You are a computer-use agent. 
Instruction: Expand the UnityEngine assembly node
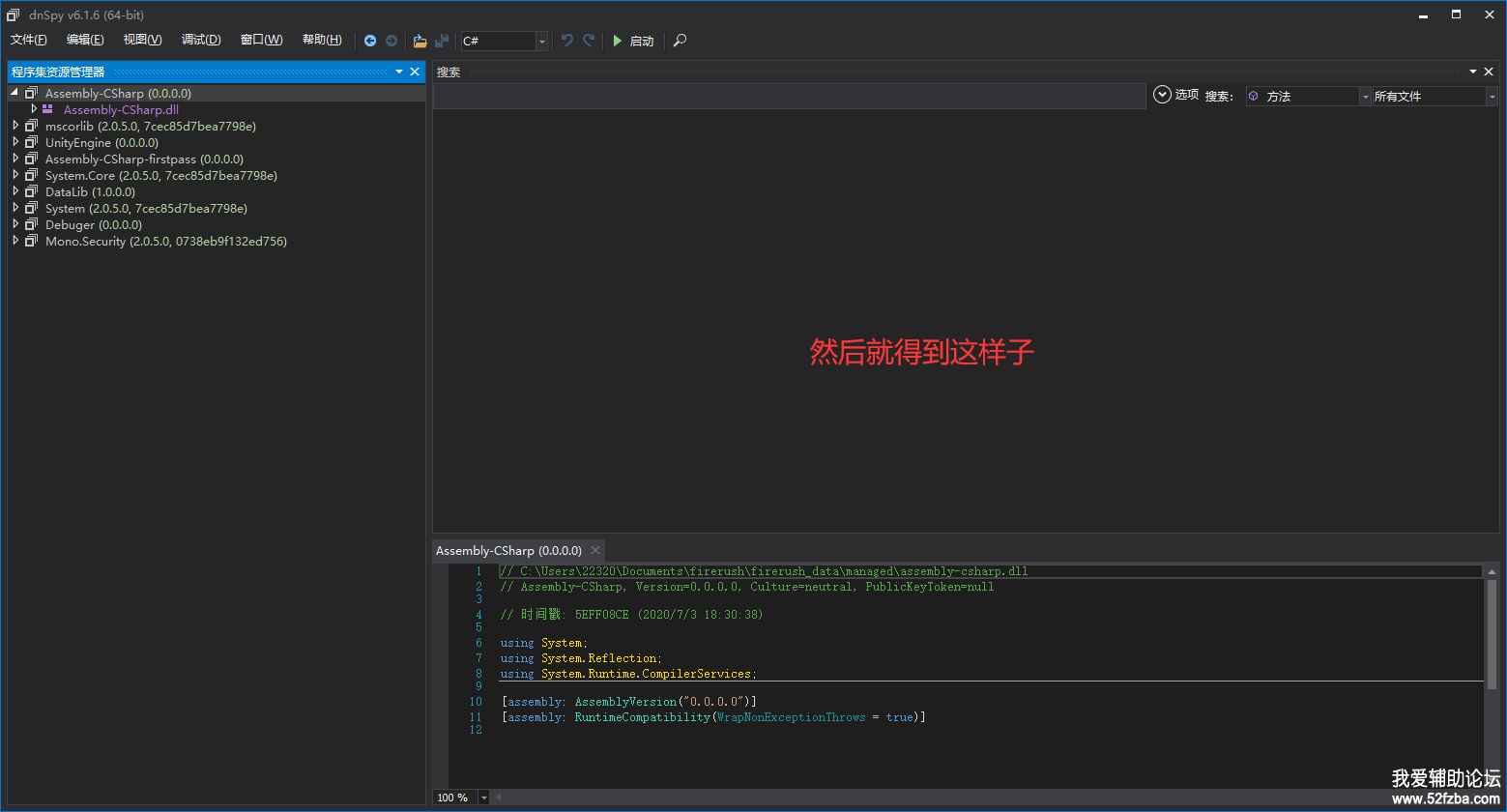pos(15,142)
